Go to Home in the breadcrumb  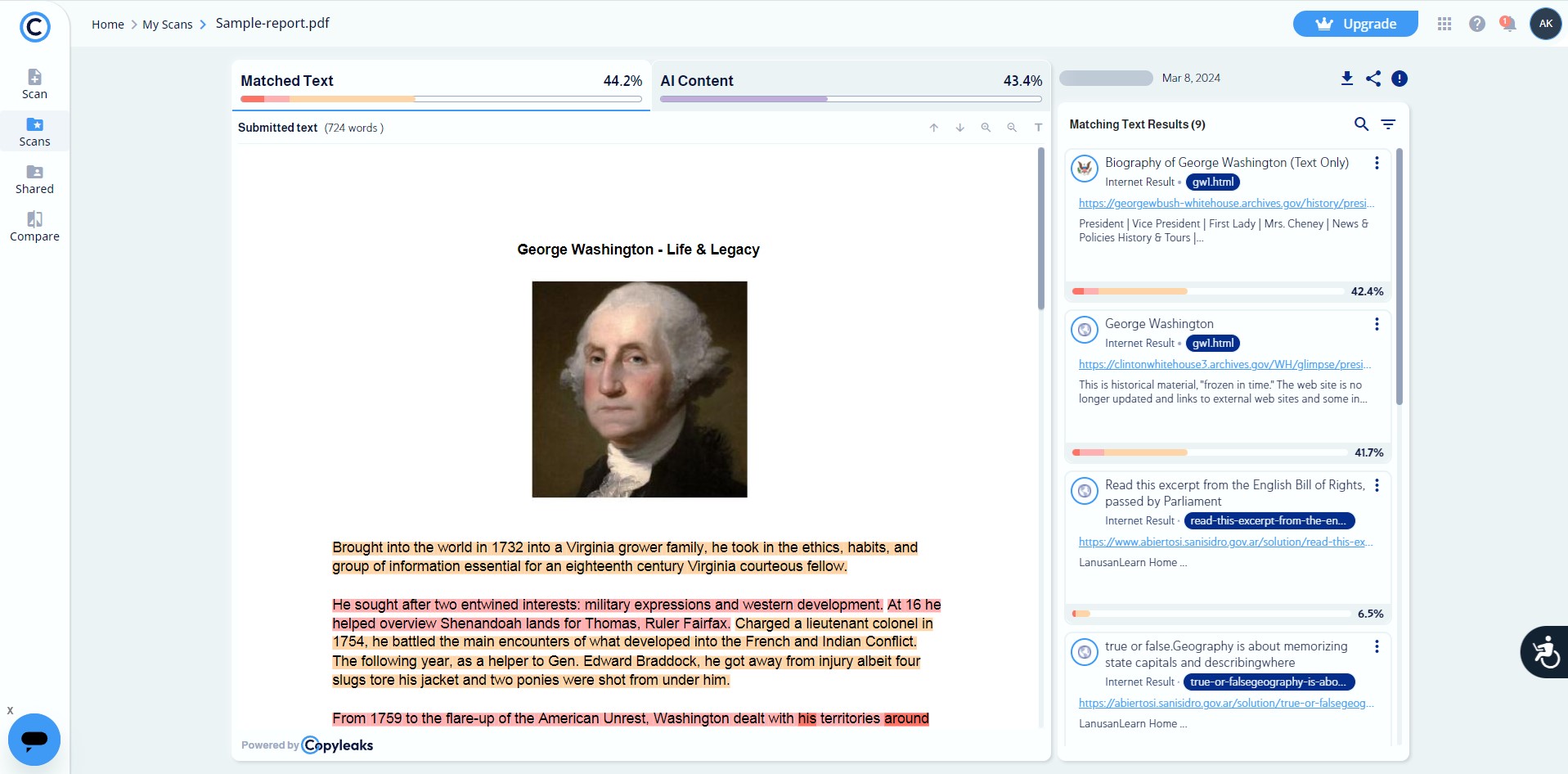(x=108, y=25)
